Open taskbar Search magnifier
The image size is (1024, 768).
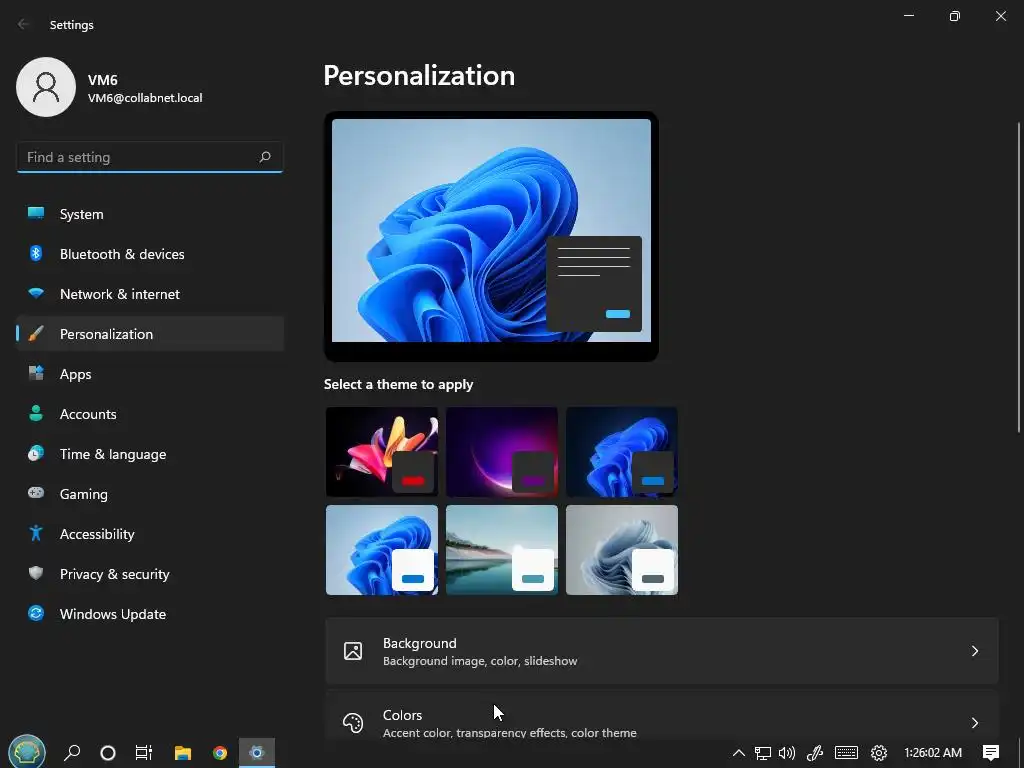(x=72, y=753)
